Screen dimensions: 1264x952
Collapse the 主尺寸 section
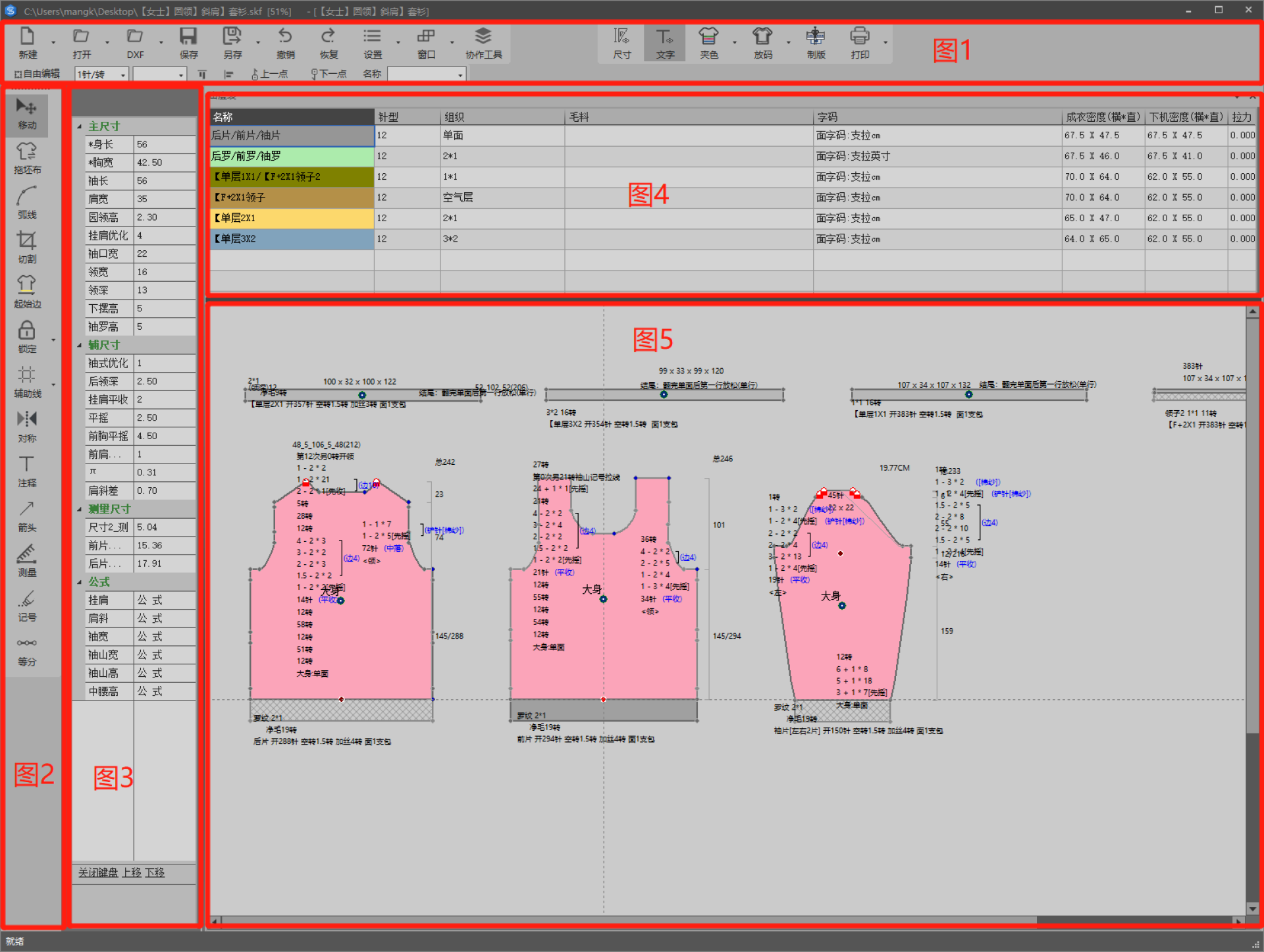pos(80,126)
